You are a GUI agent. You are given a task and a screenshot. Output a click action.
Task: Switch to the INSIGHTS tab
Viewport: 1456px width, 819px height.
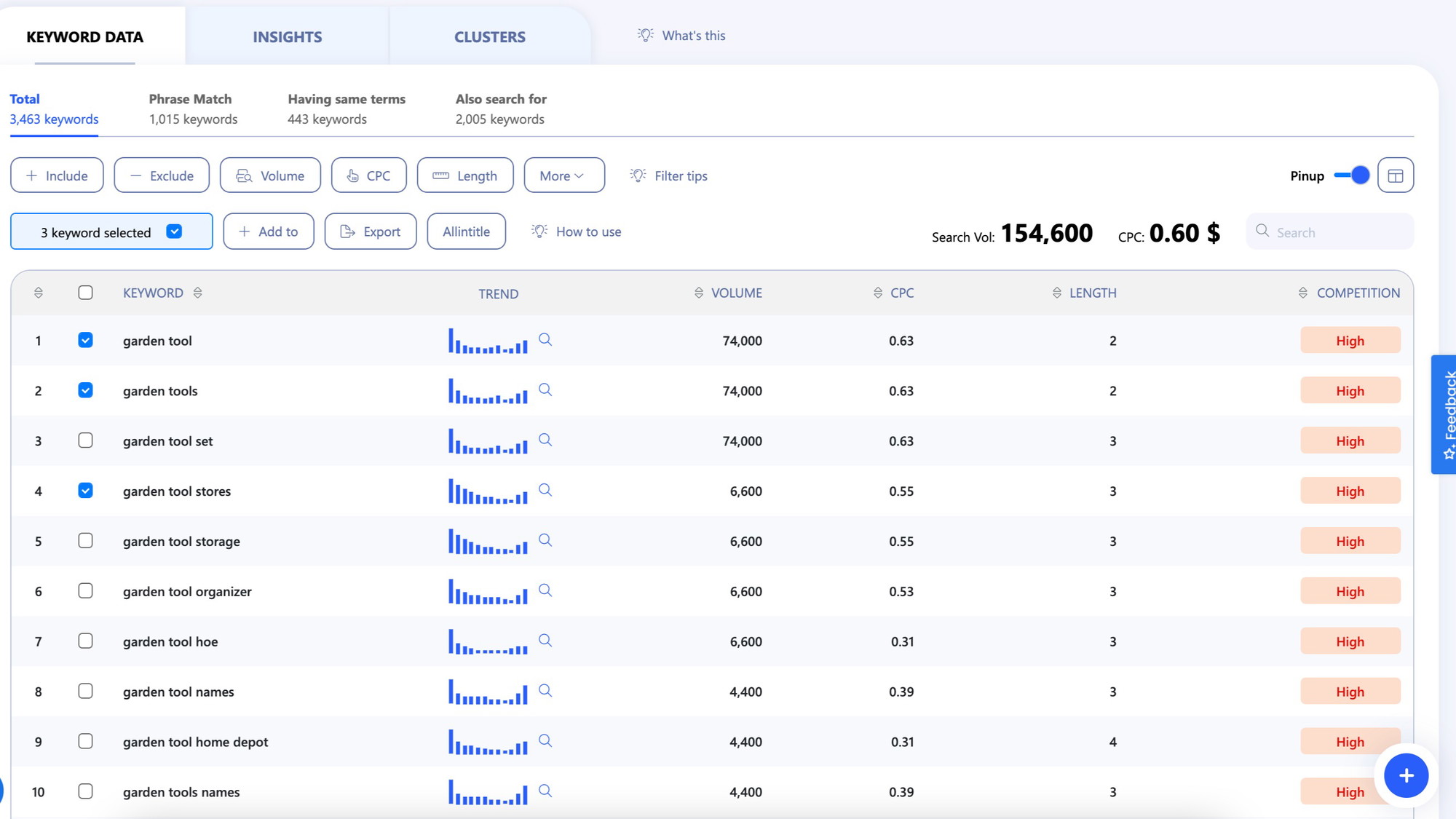(288, 36)
